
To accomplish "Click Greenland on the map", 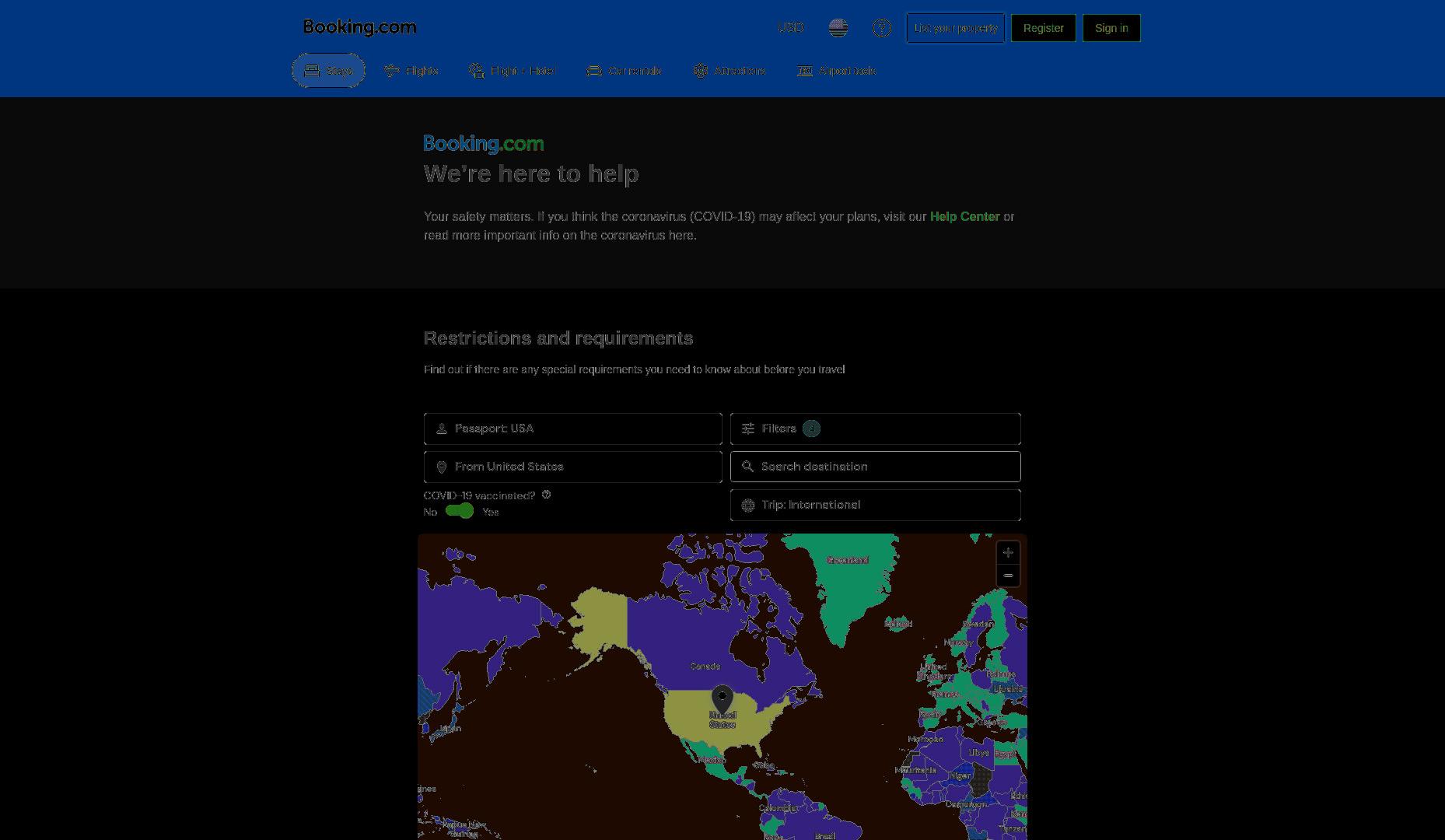I will 847,560.
